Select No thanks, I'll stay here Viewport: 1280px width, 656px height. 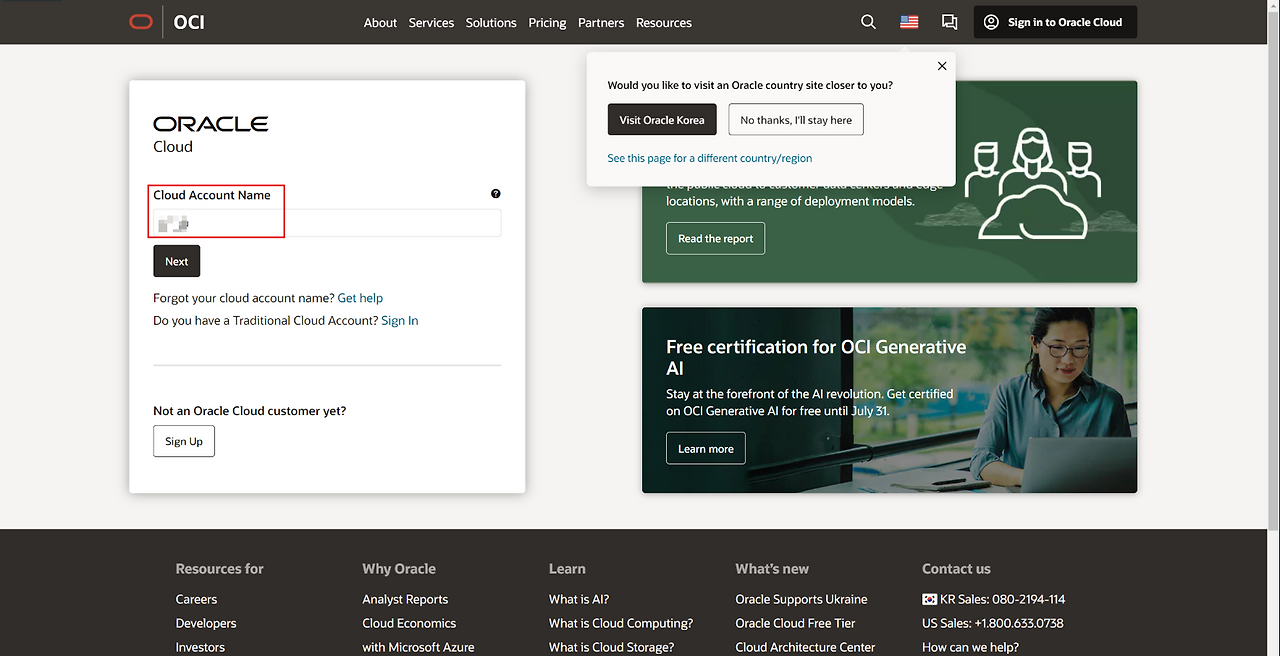795,120
